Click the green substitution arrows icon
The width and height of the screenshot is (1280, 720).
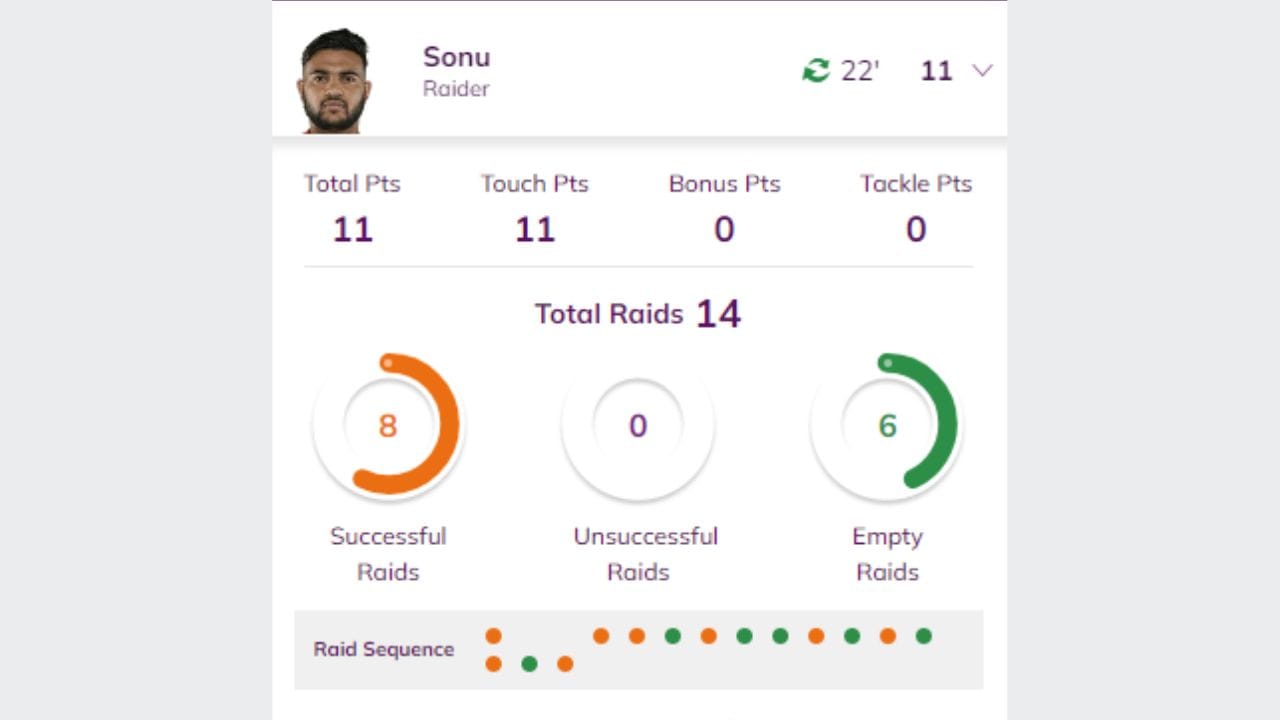click(816, 70)
